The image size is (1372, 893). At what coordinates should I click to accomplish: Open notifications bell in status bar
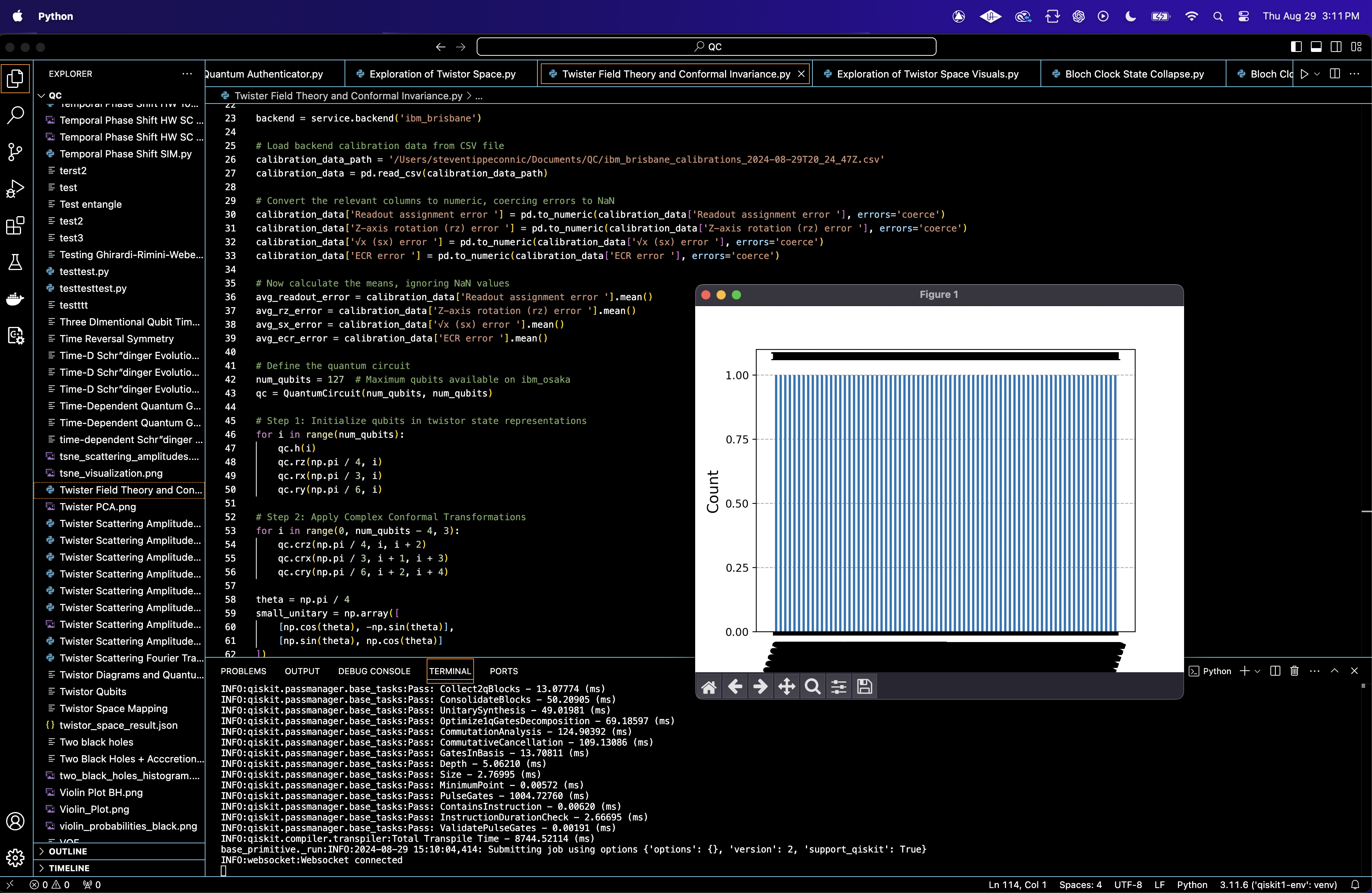pyautogui.click(x=1355, y=884)
